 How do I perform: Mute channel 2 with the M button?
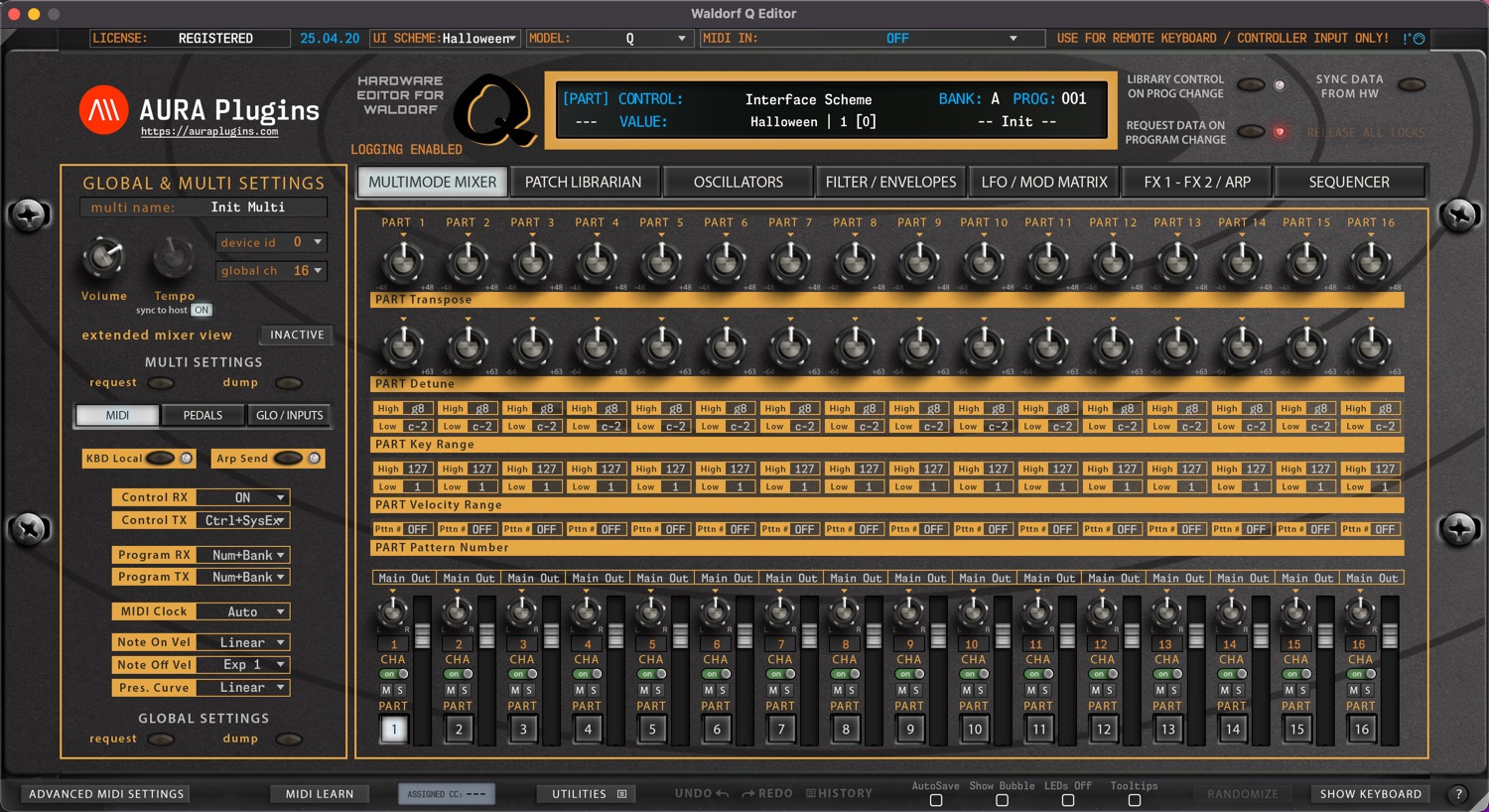(451, 690)
